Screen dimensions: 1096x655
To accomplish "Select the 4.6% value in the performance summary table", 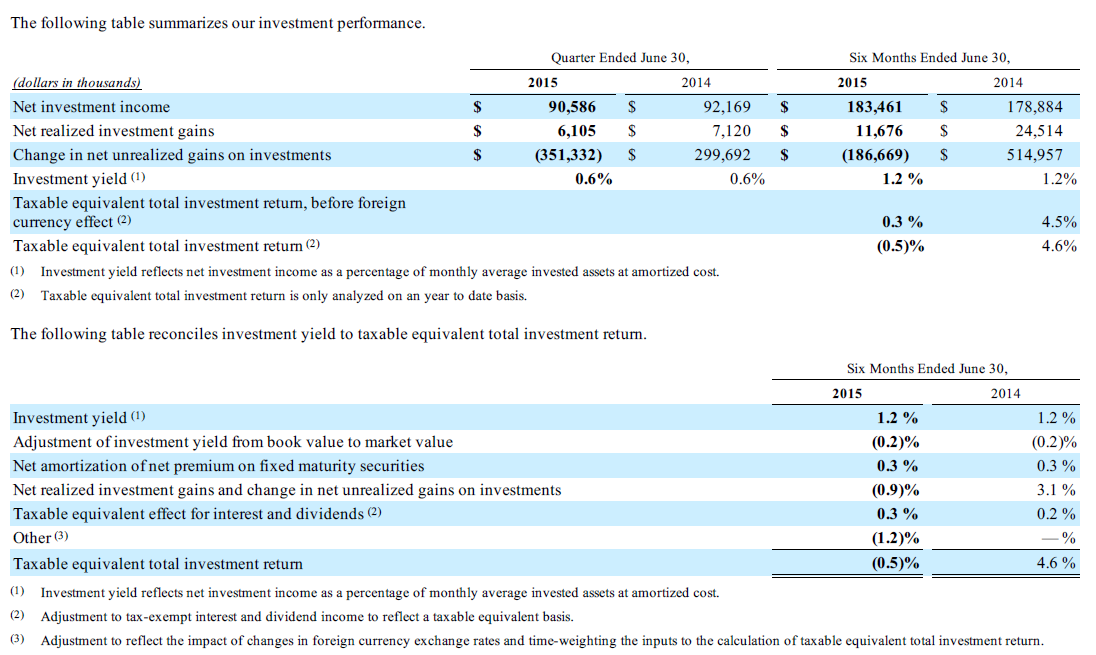I will [x=1059, y=246].
